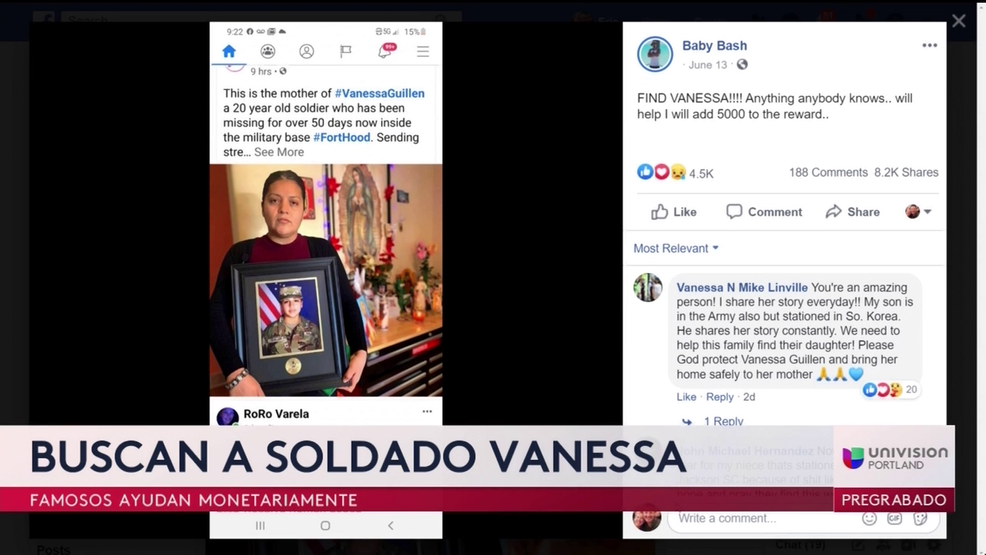Open the Profile icon in phone nav bar
The image size is (986, 555).
(x=306, y=51)
